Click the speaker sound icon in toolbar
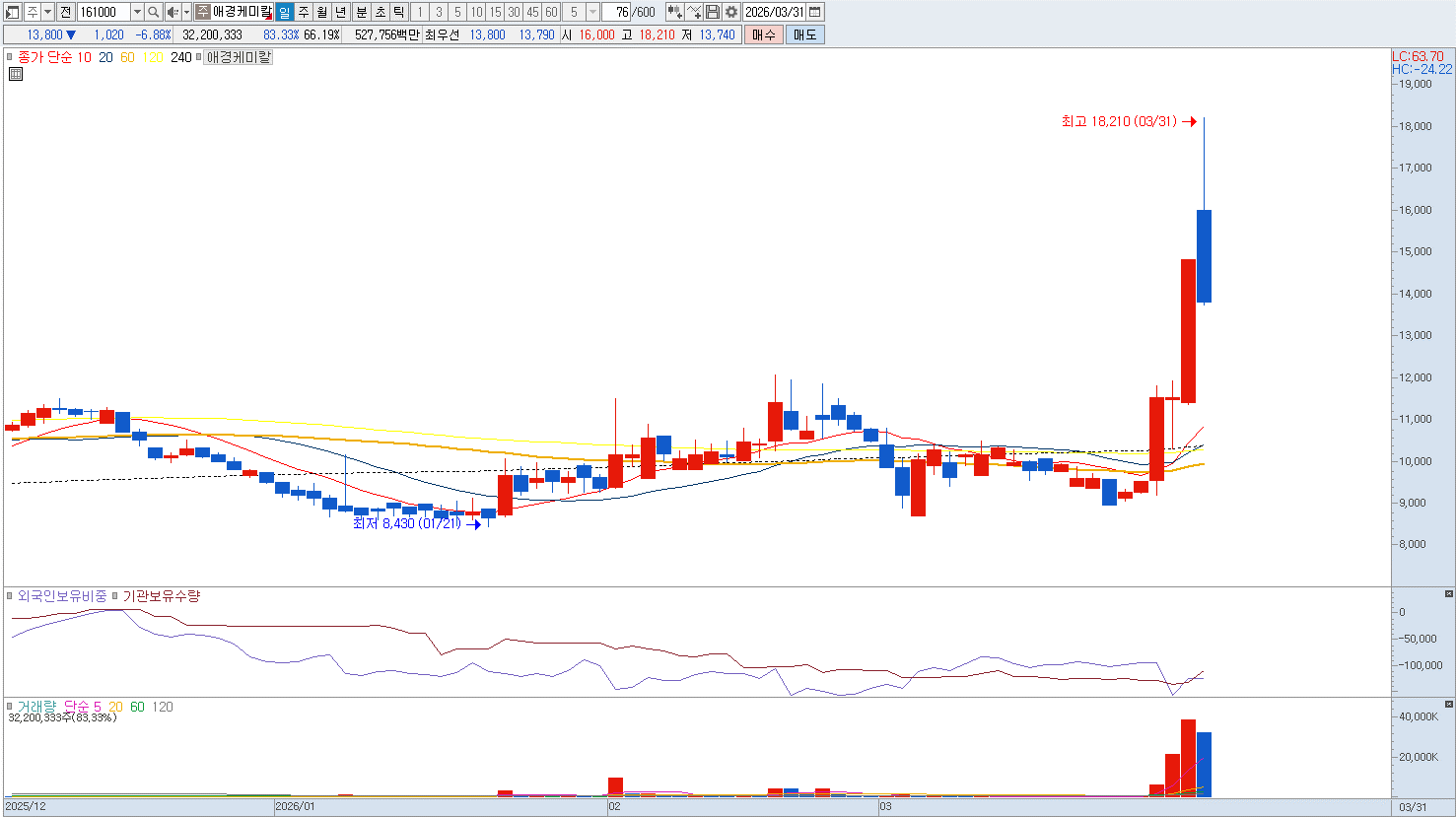 pos(173,12)
